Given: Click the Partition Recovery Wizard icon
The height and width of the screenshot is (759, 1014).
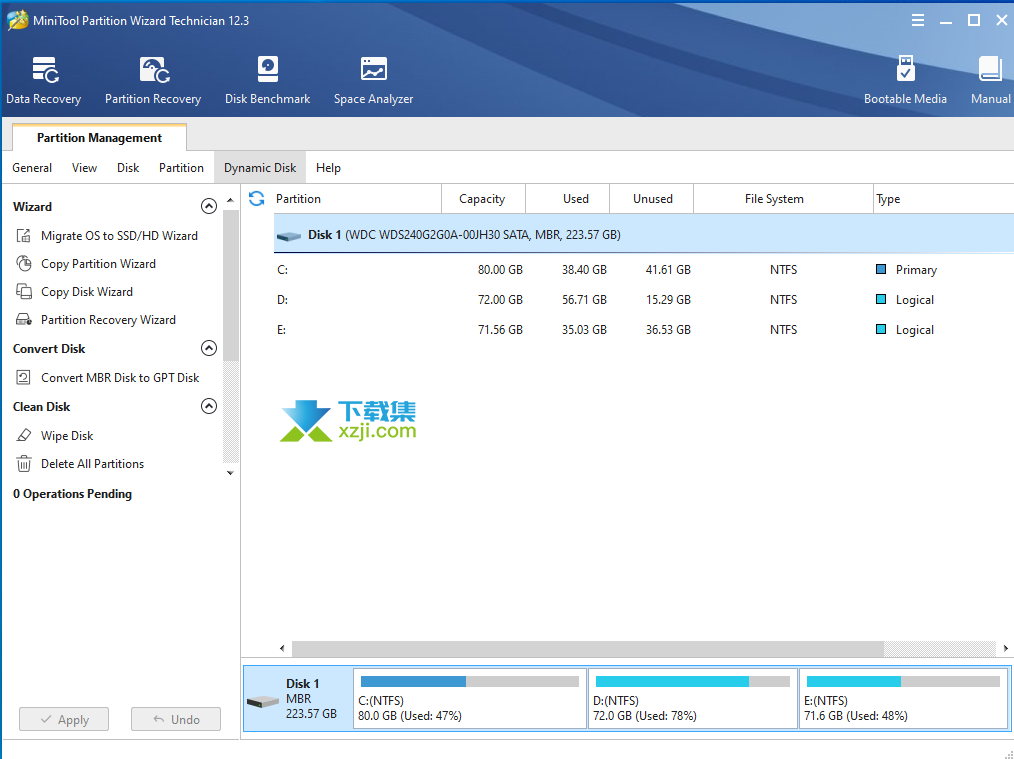Looking at the screenshot, I should tap(24, 319).
